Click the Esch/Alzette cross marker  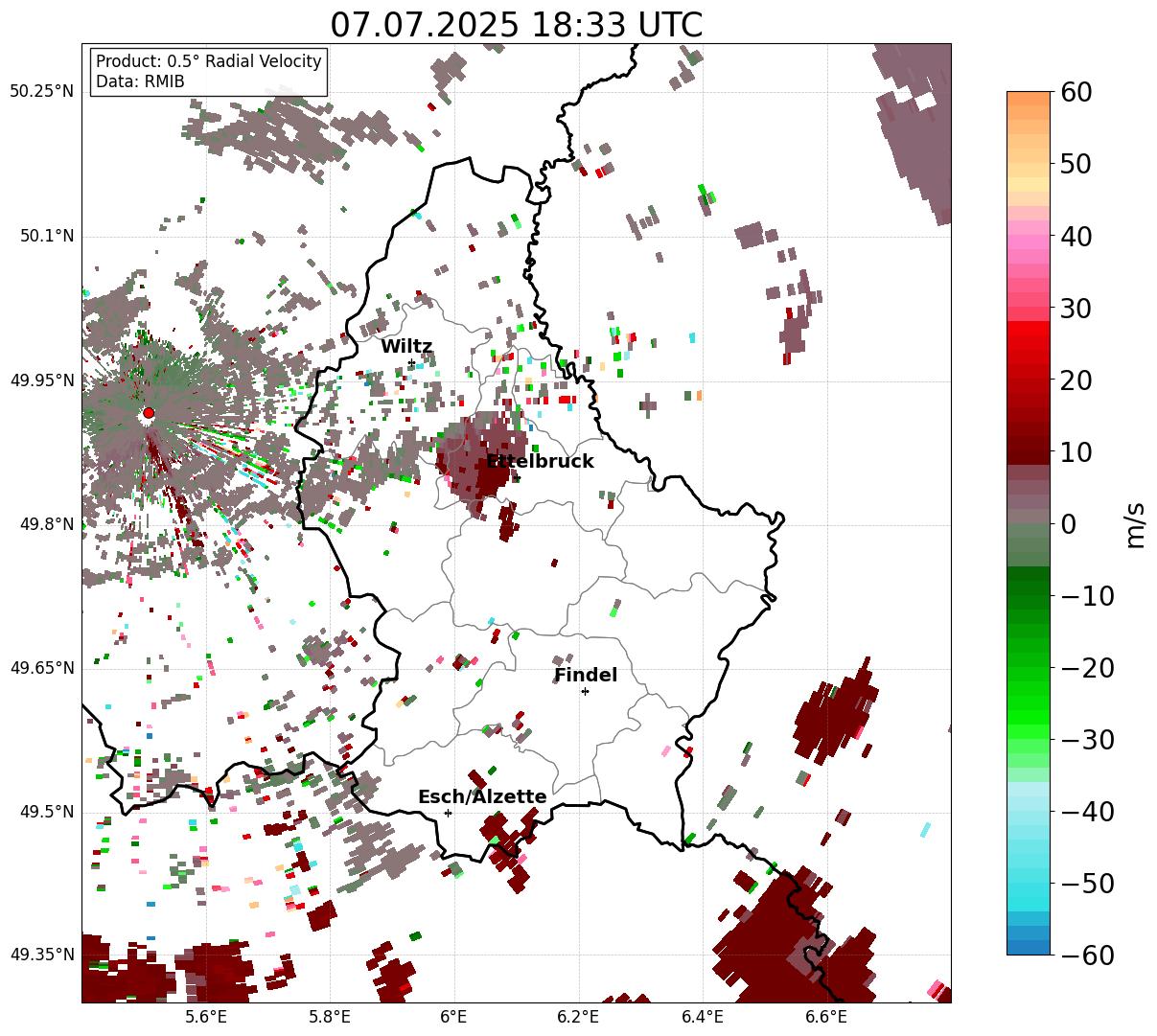click(x=448, y=813)
